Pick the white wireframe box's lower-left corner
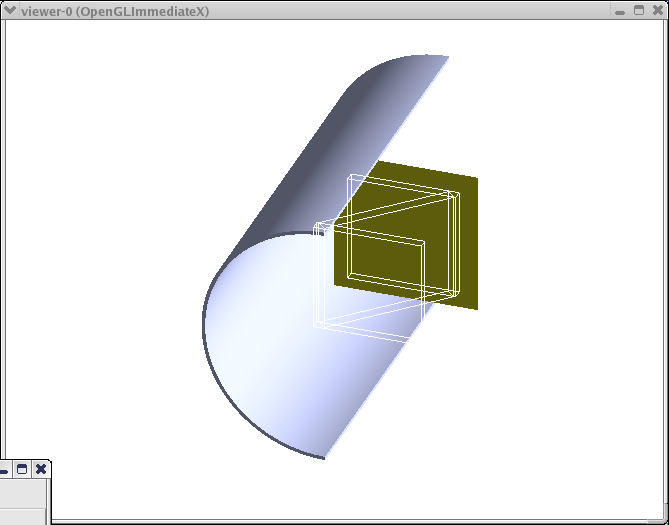The height and width of the screenshot is (525, 669). point(317,326)
